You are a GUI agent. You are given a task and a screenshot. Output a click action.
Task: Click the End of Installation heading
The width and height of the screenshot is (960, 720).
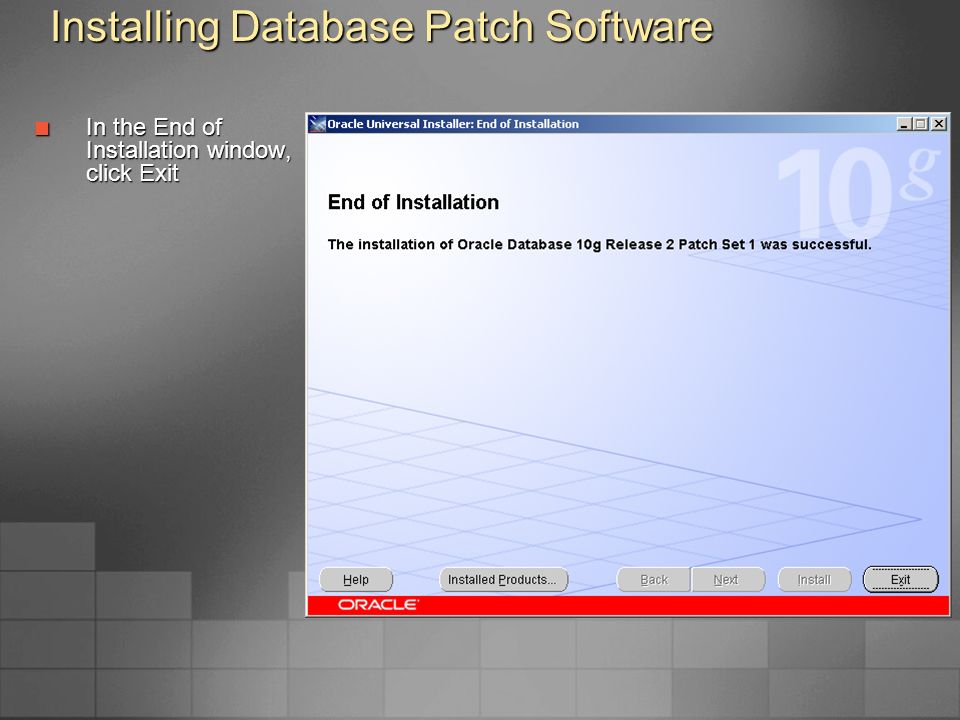click(413, 202)
